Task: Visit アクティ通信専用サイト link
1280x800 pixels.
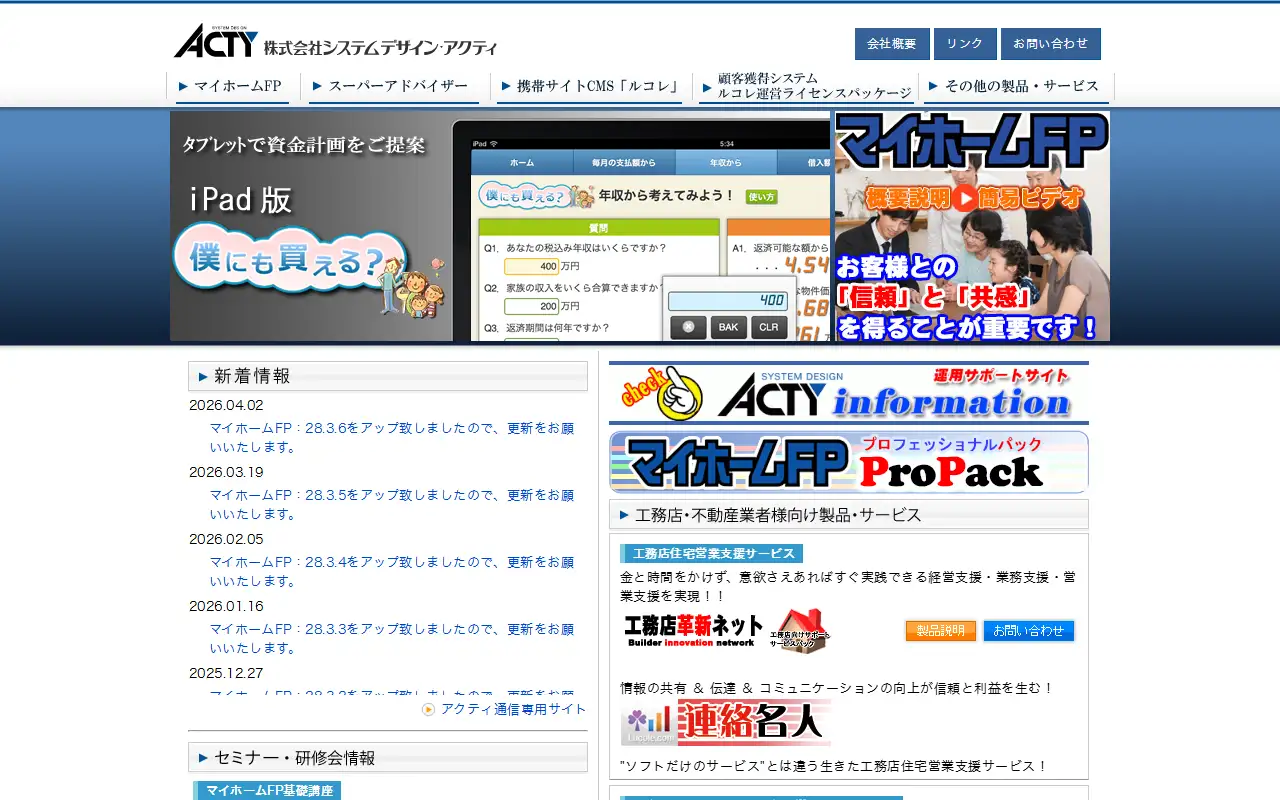Action: tap(513, 709)
